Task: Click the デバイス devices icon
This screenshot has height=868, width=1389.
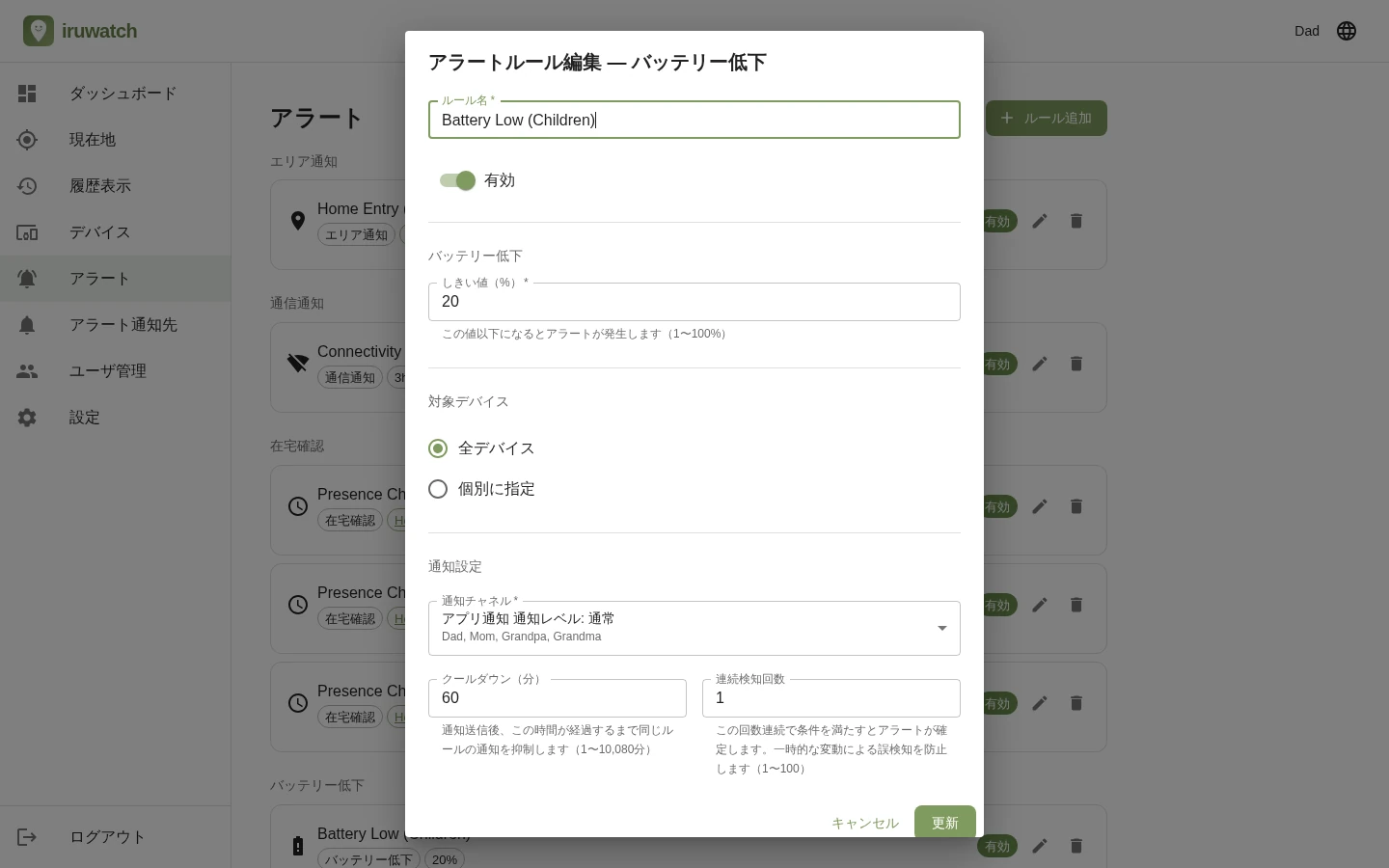Action: coord(27,232)
